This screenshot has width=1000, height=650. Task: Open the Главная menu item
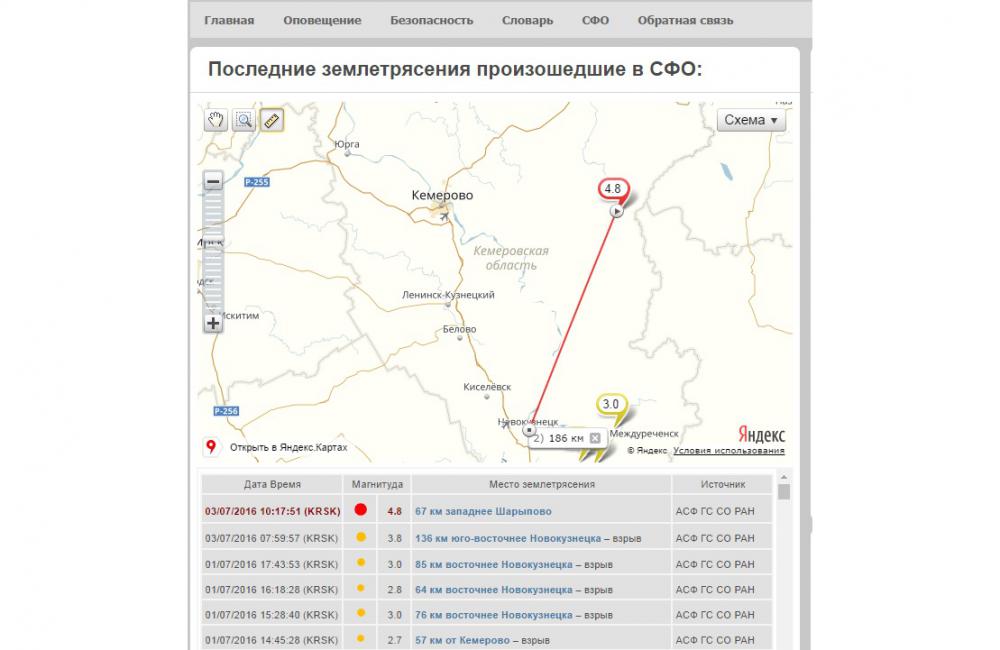pyautogui.click(x=229, y=20)
